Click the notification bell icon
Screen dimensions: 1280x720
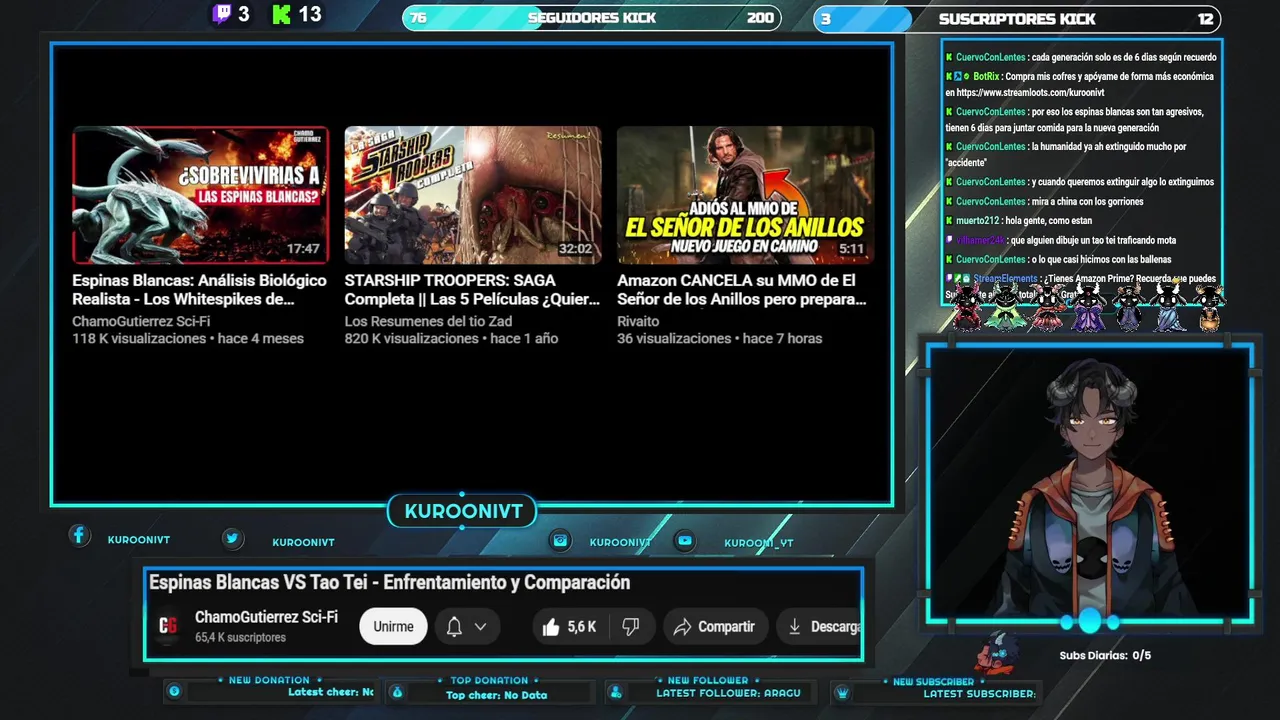(x=454, y=627)
